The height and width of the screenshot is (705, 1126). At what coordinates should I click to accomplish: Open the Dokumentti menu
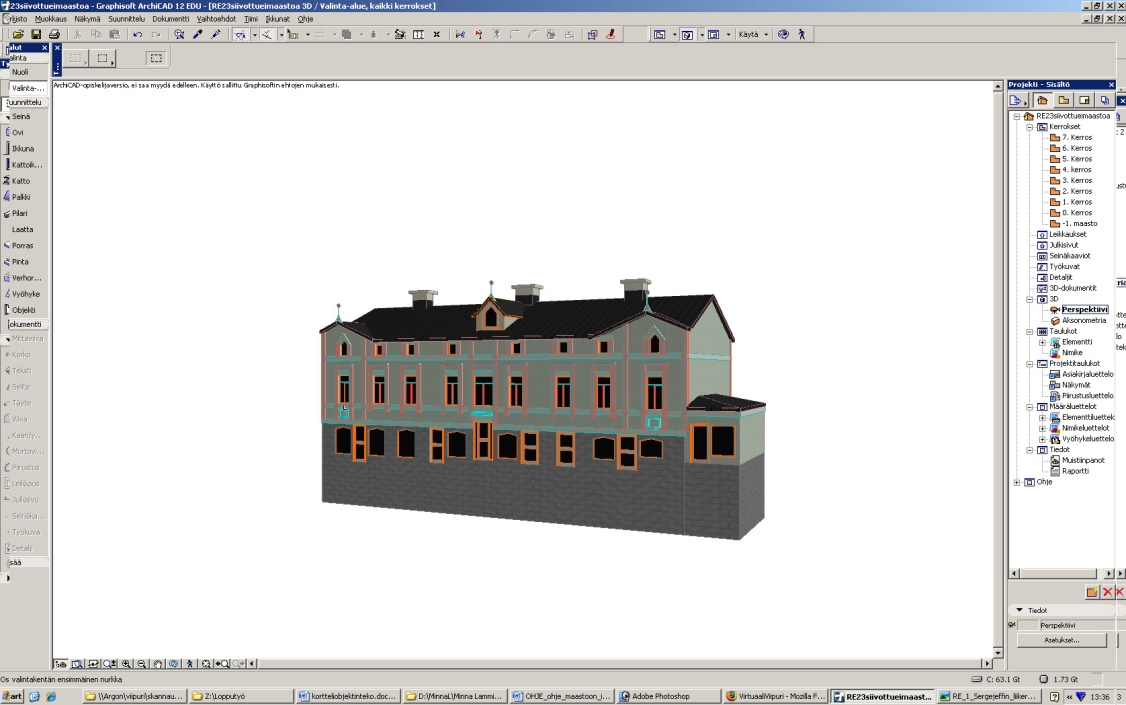[x=171, y=19]
